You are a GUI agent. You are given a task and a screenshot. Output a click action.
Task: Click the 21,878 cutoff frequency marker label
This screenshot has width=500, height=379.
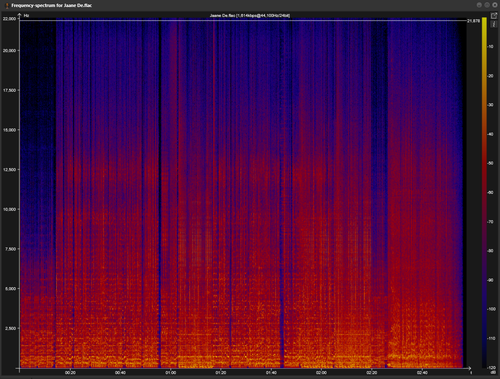click(x=473, y=21)
